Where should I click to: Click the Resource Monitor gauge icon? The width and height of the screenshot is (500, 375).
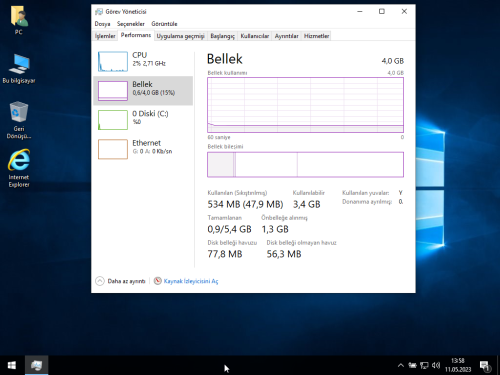tap(158, 281)
